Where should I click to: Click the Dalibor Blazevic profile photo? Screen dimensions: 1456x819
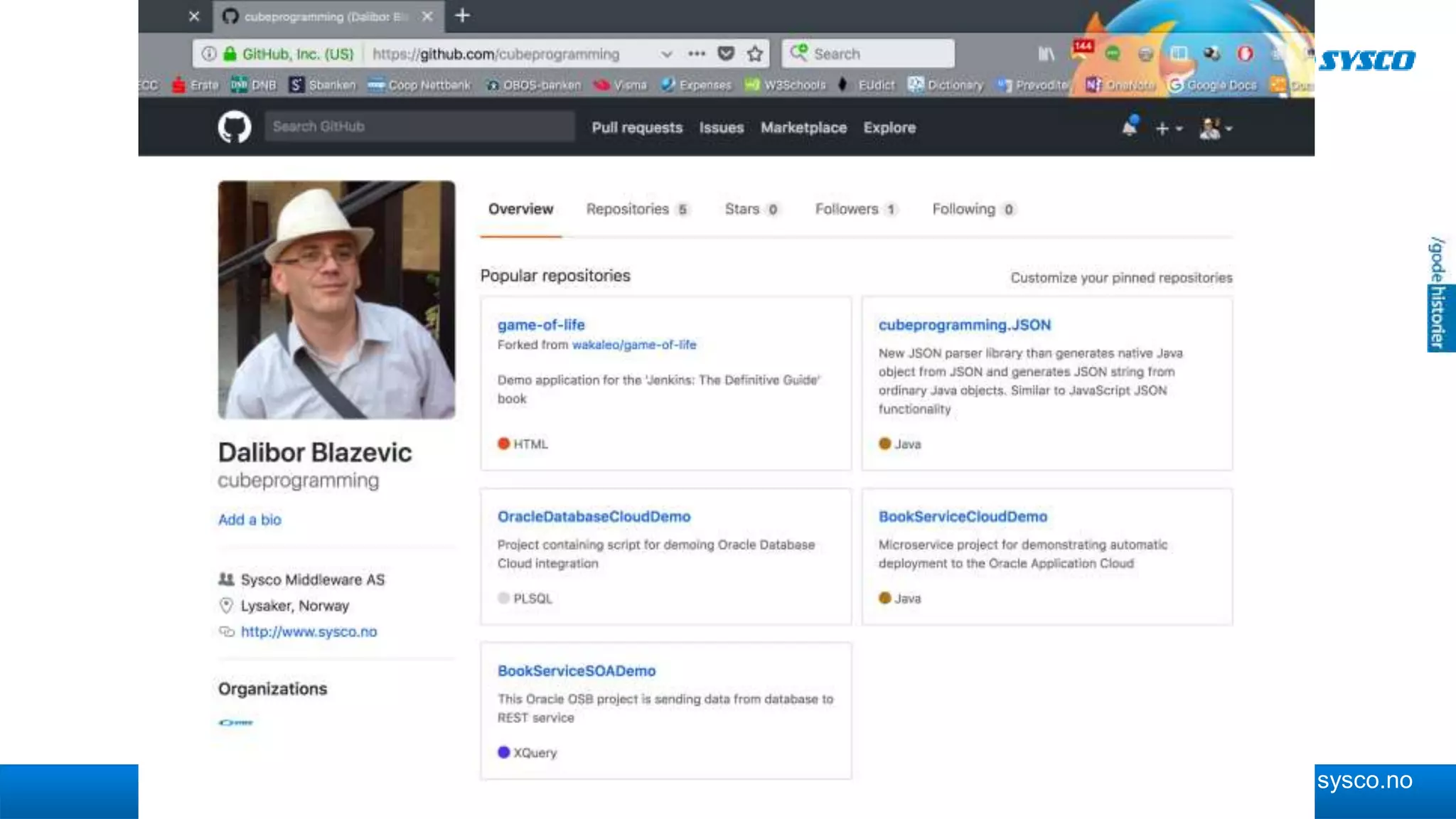(336, 299)
